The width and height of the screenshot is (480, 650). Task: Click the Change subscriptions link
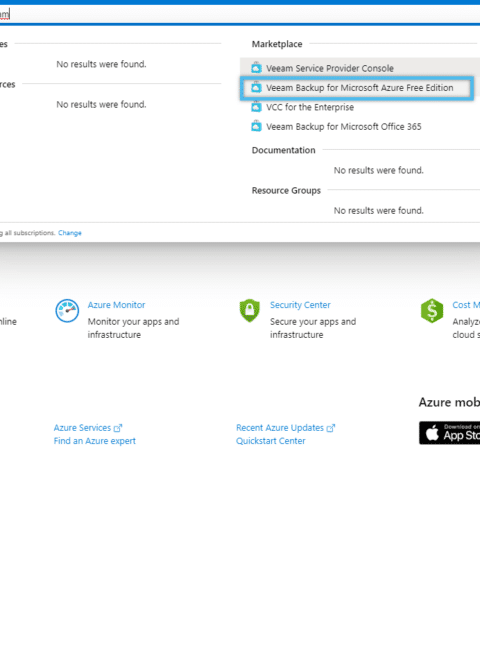(70, 233)
